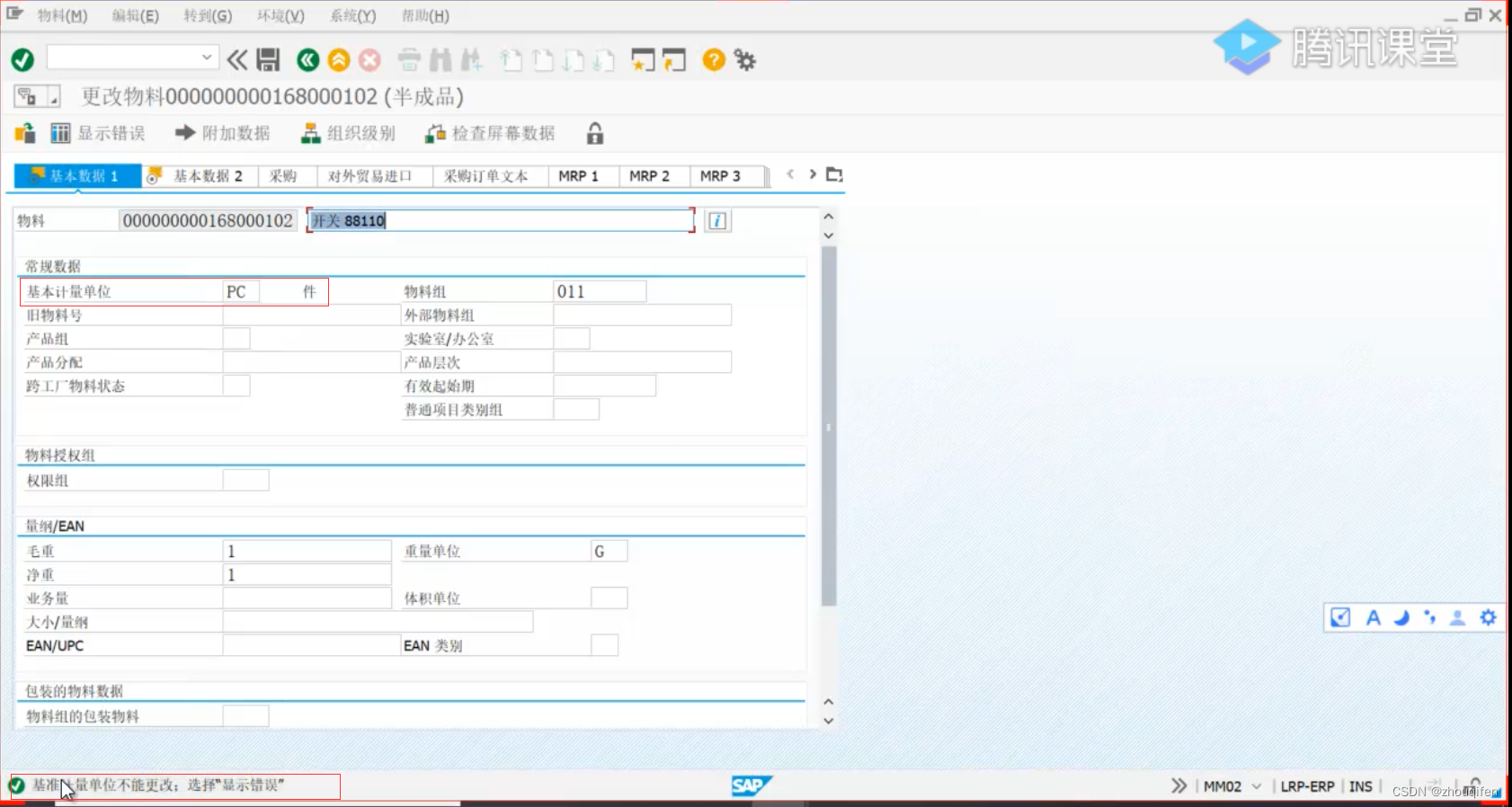Click the scroll up arrow at form top
Viewport: 1512px width, 807px height.
(x=829, y=216)
